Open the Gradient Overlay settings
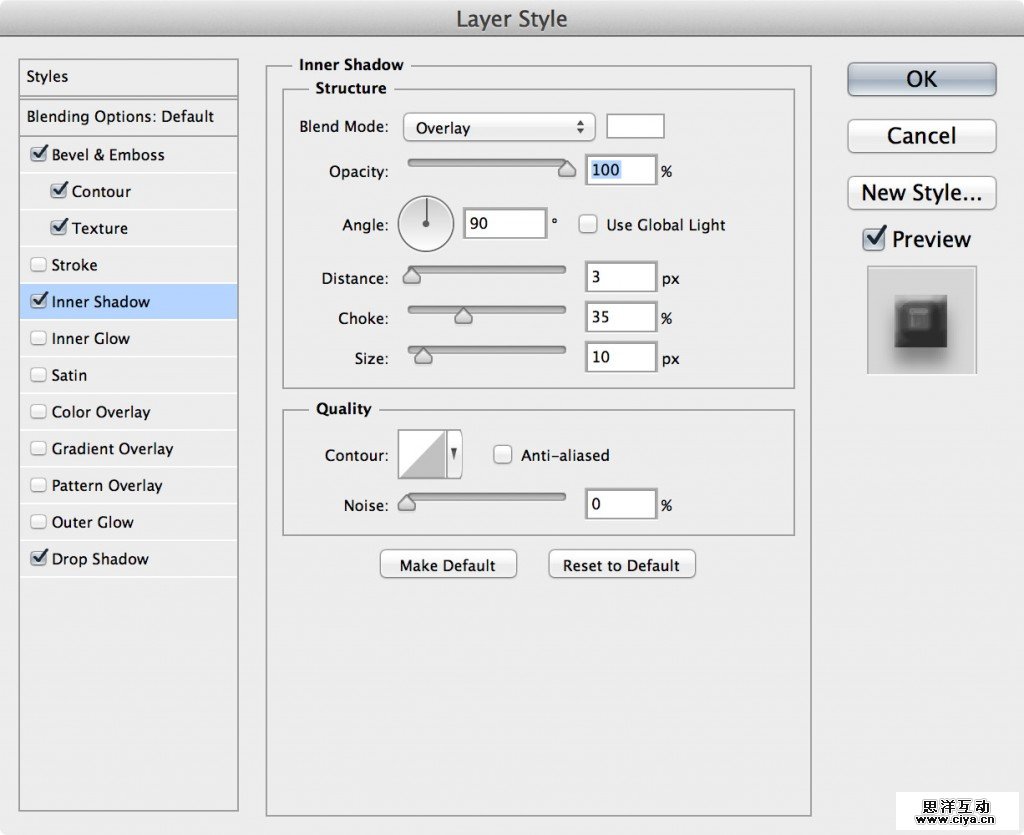Image resolution: width=1024 pixels, height=835 pixels. (112, 449)
